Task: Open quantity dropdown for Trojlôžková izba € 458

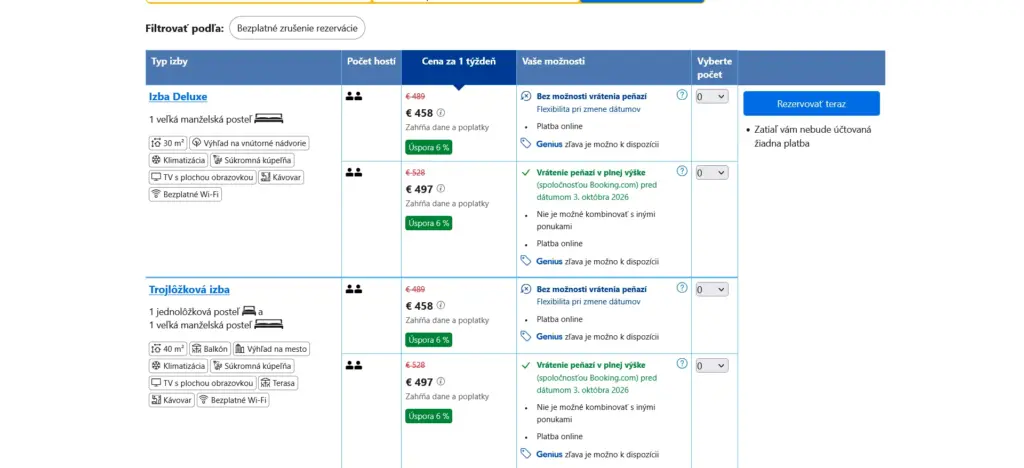Action: click(x=712, y=290)
